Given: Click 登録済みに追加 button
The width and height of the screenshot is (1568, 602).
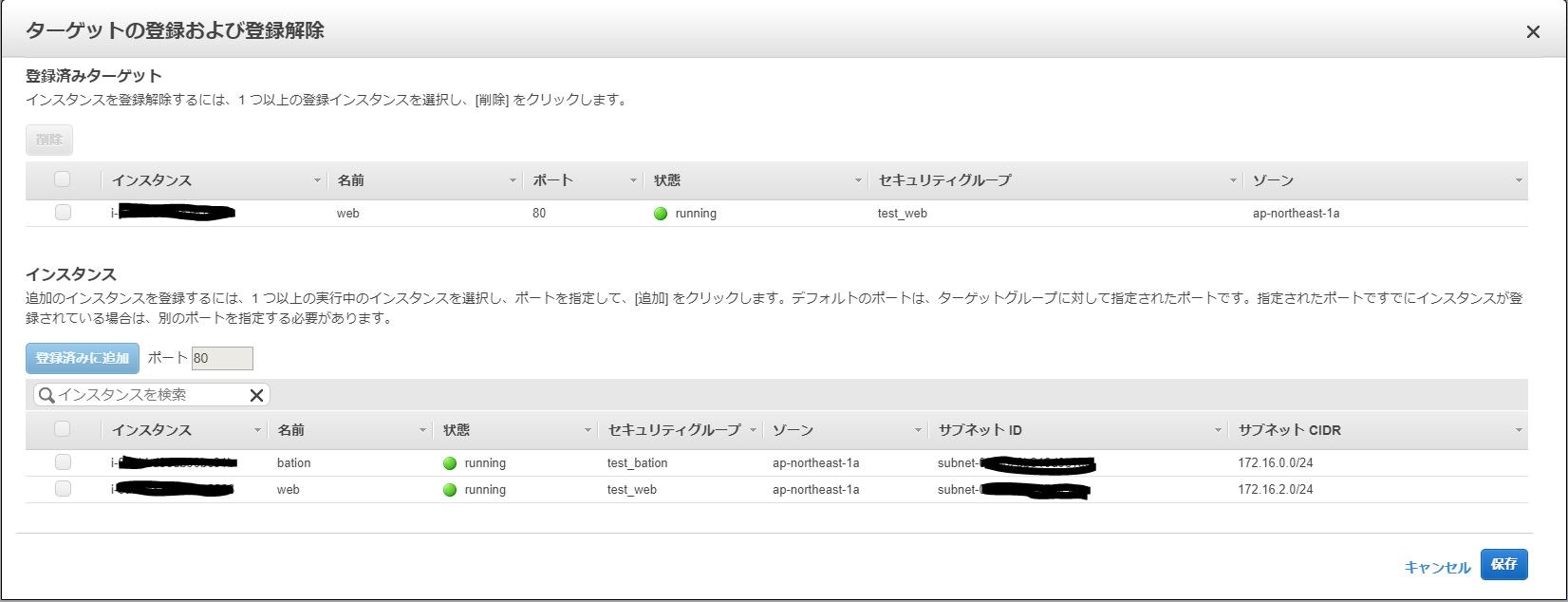Looking at the screenshot, I should coord(83,358).
